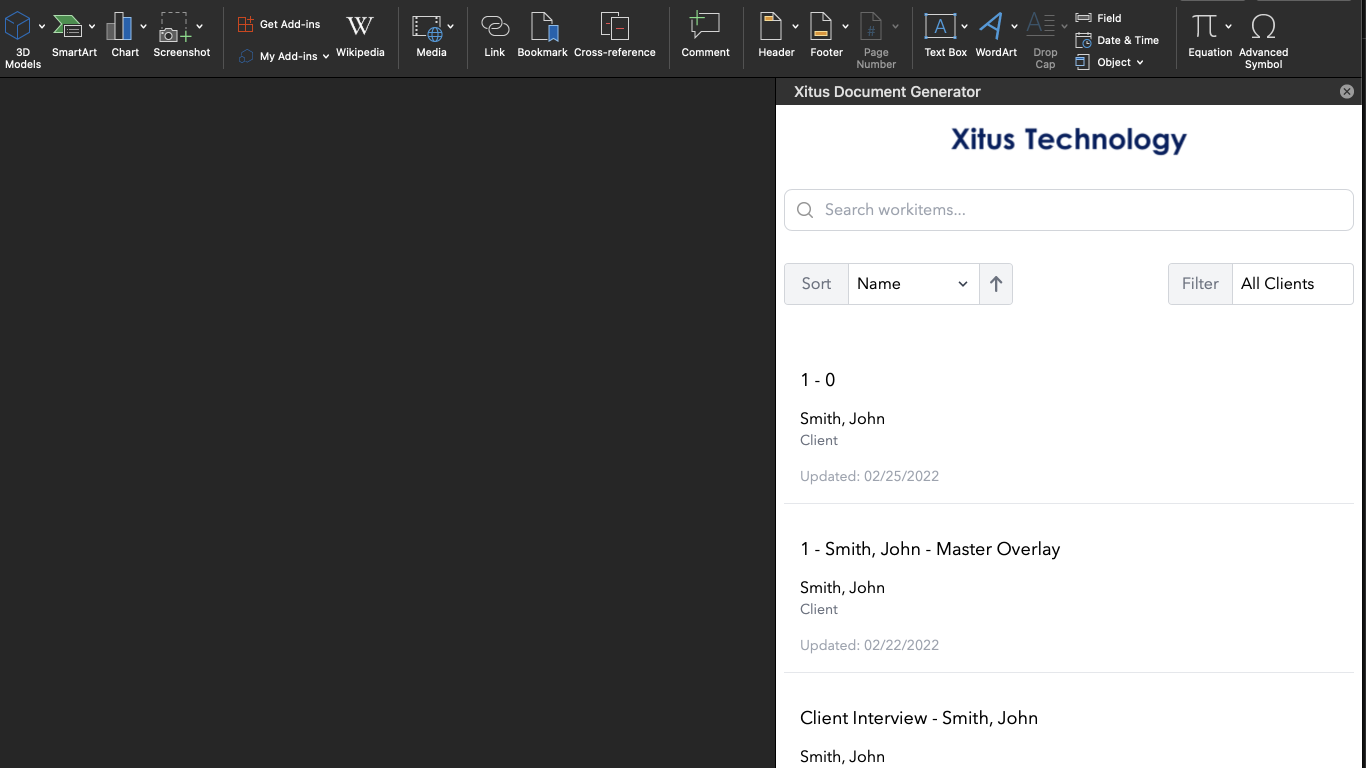Launch the Wikipedia add-in
The width and height of the screenshot is (1366, 768).
(360, 36)
